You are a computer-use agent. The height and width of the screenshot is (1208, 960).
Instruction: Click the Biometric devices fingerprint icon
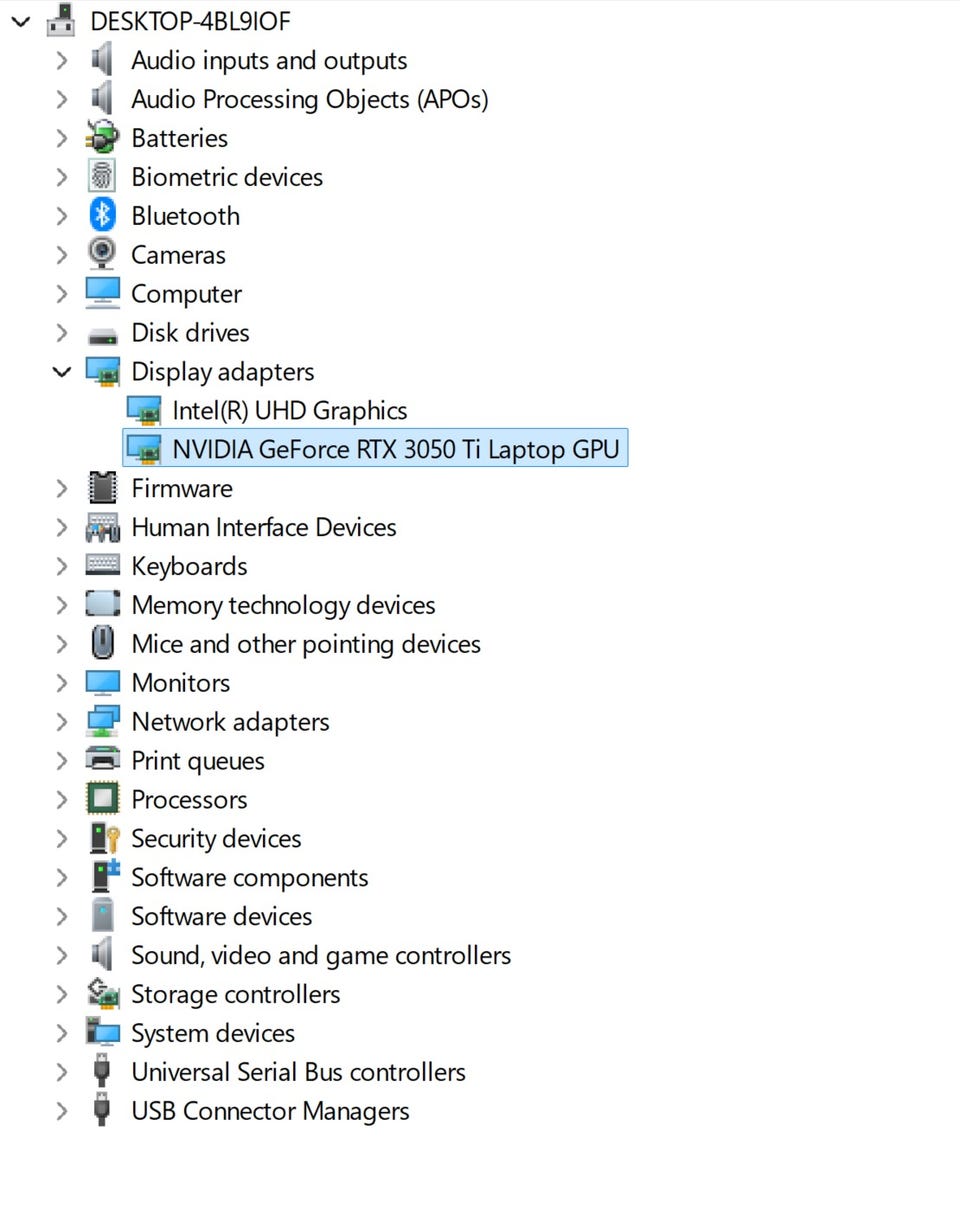click(x=102, y=176)
